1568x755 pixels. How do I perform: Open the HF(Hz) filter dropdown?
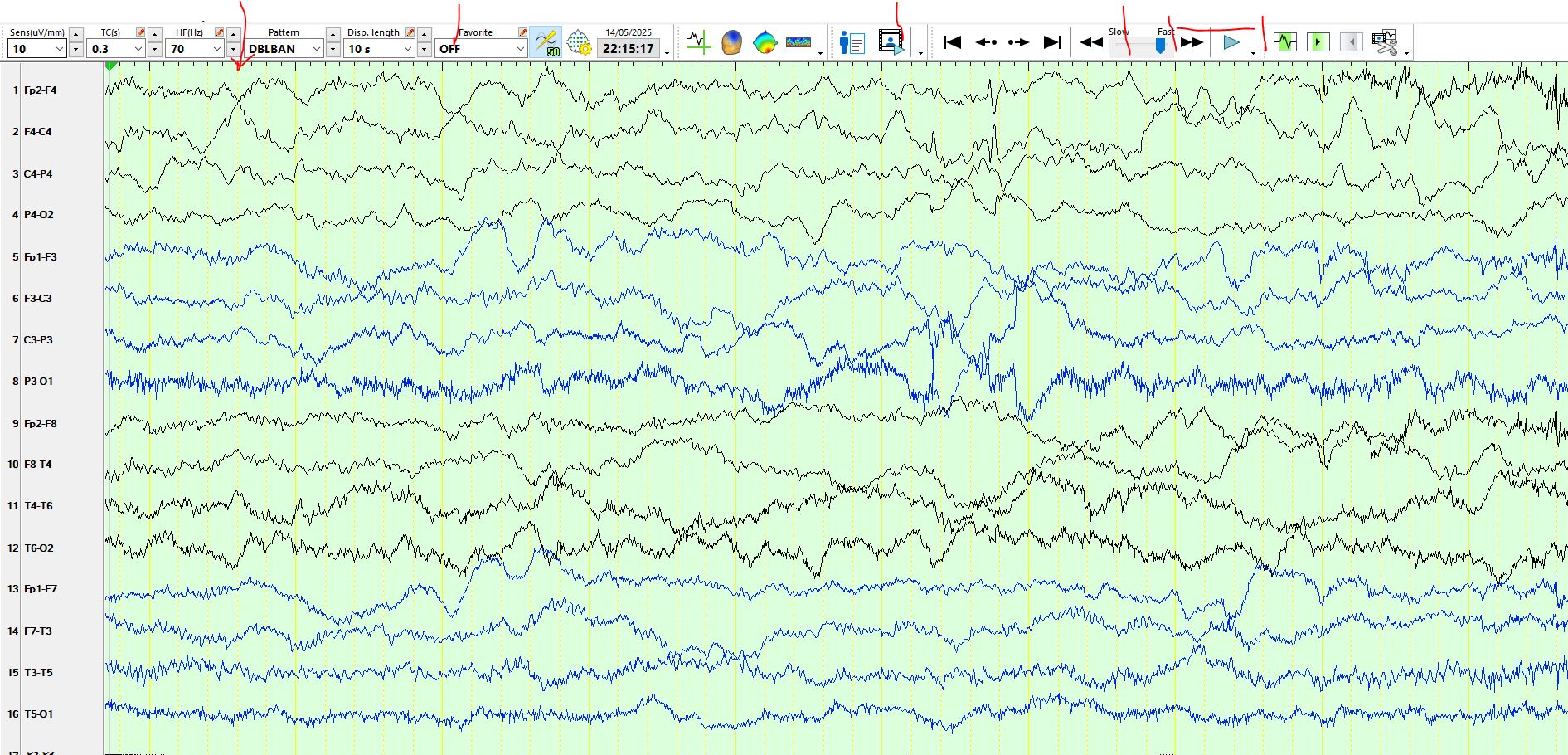pos(196,49)
